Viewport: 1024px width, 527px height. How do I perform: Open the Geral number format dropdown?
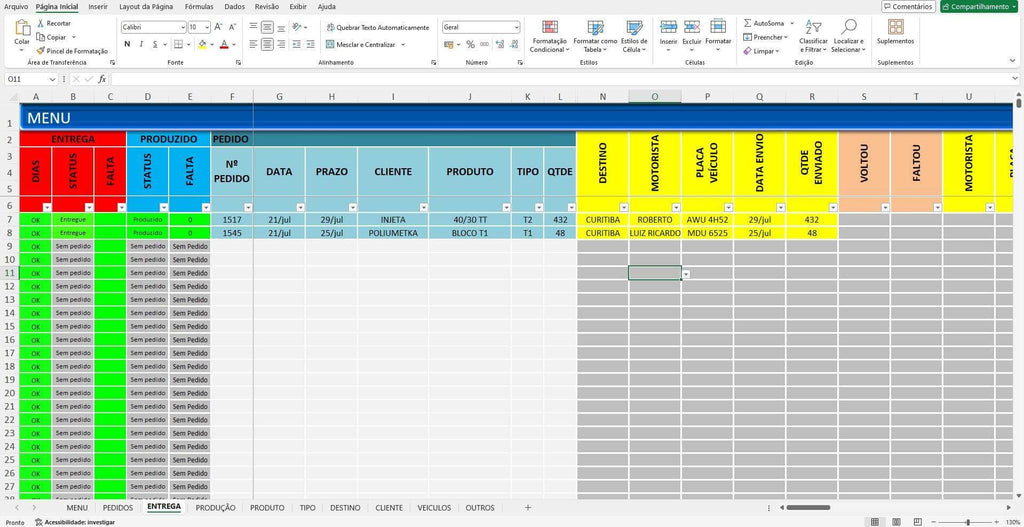click(516, 28)
